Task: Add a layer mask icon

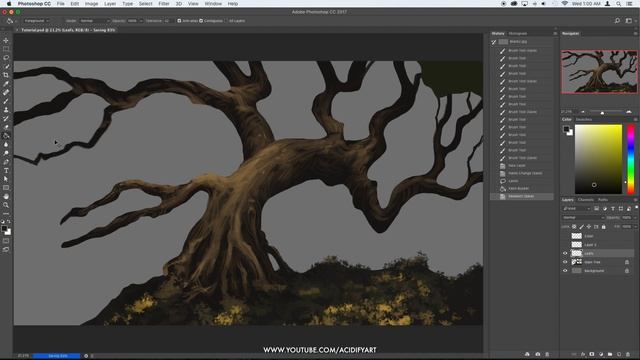Action: click(592, 354)
